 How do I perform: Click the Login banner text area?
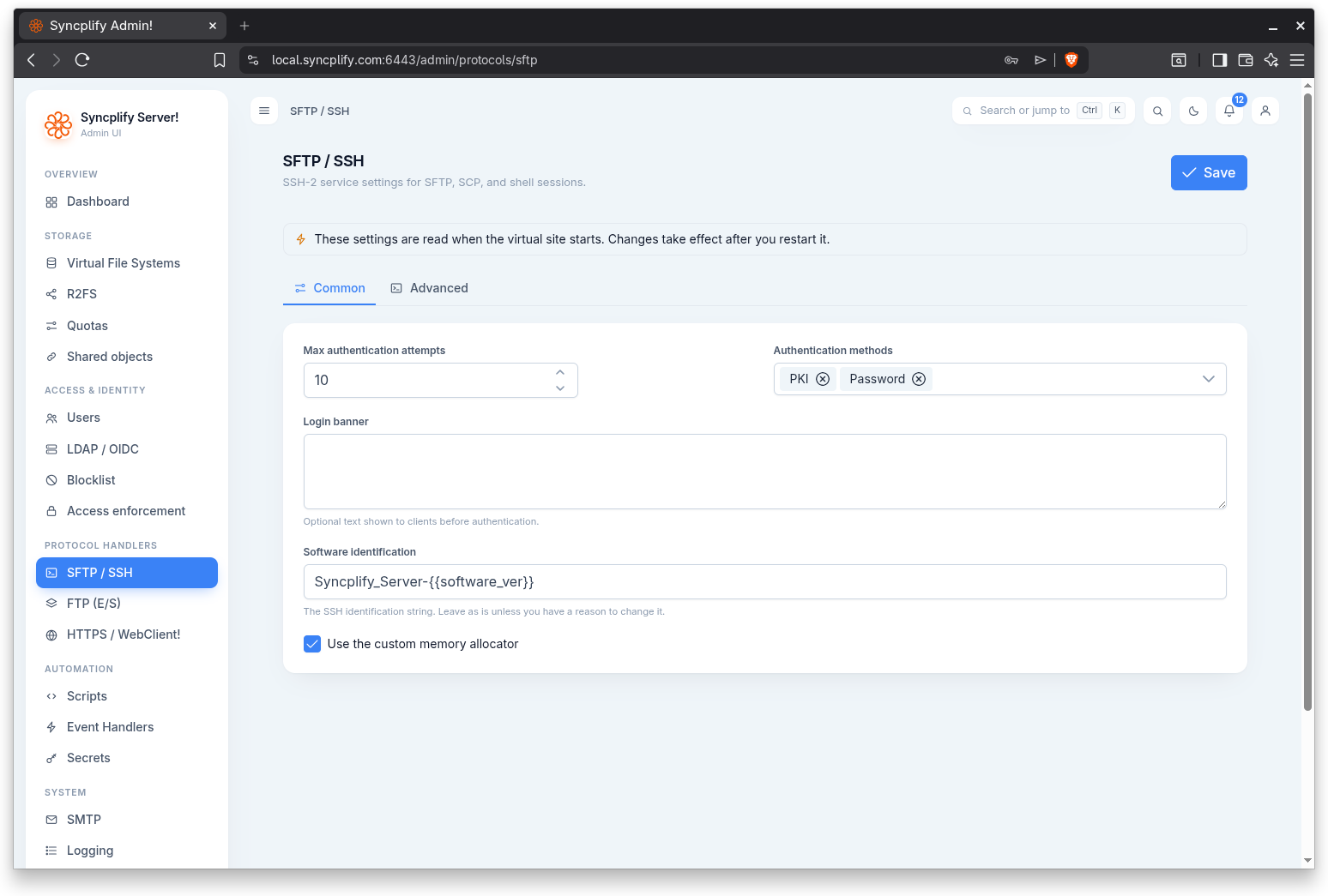[764, 472]
